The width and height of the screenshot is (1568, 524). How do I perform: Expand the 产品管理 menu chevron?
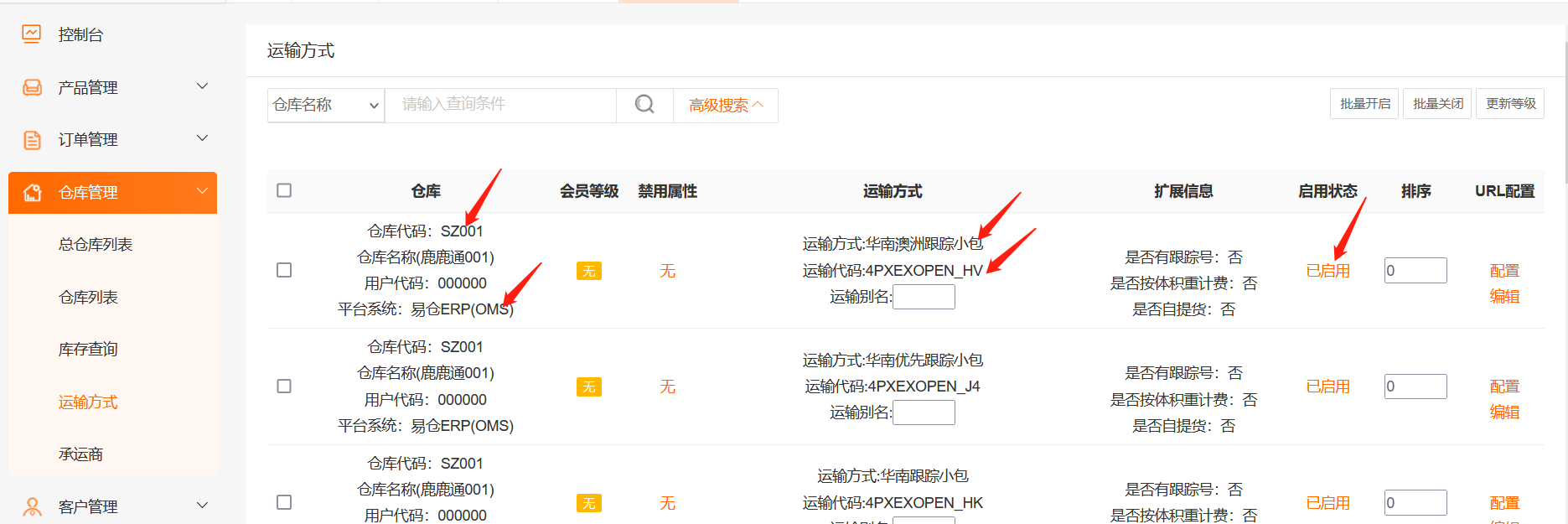point(202,86)
